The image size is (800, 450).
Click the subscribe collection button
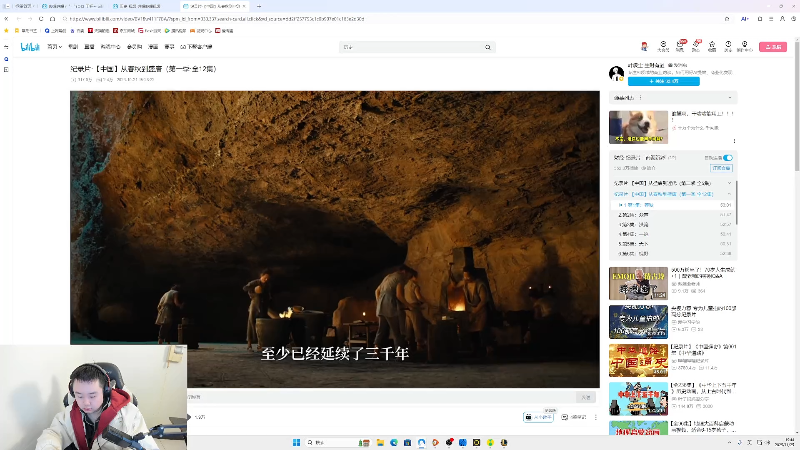[x=721, y=168]
